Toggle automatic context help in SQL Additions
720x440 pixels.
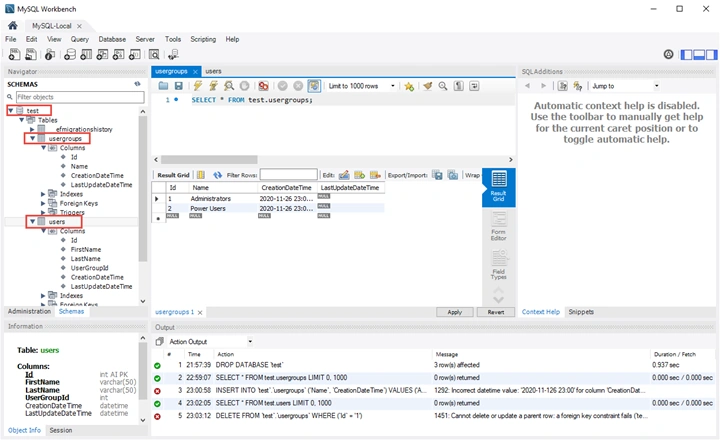pyautogui.click(x=578, y=86)
